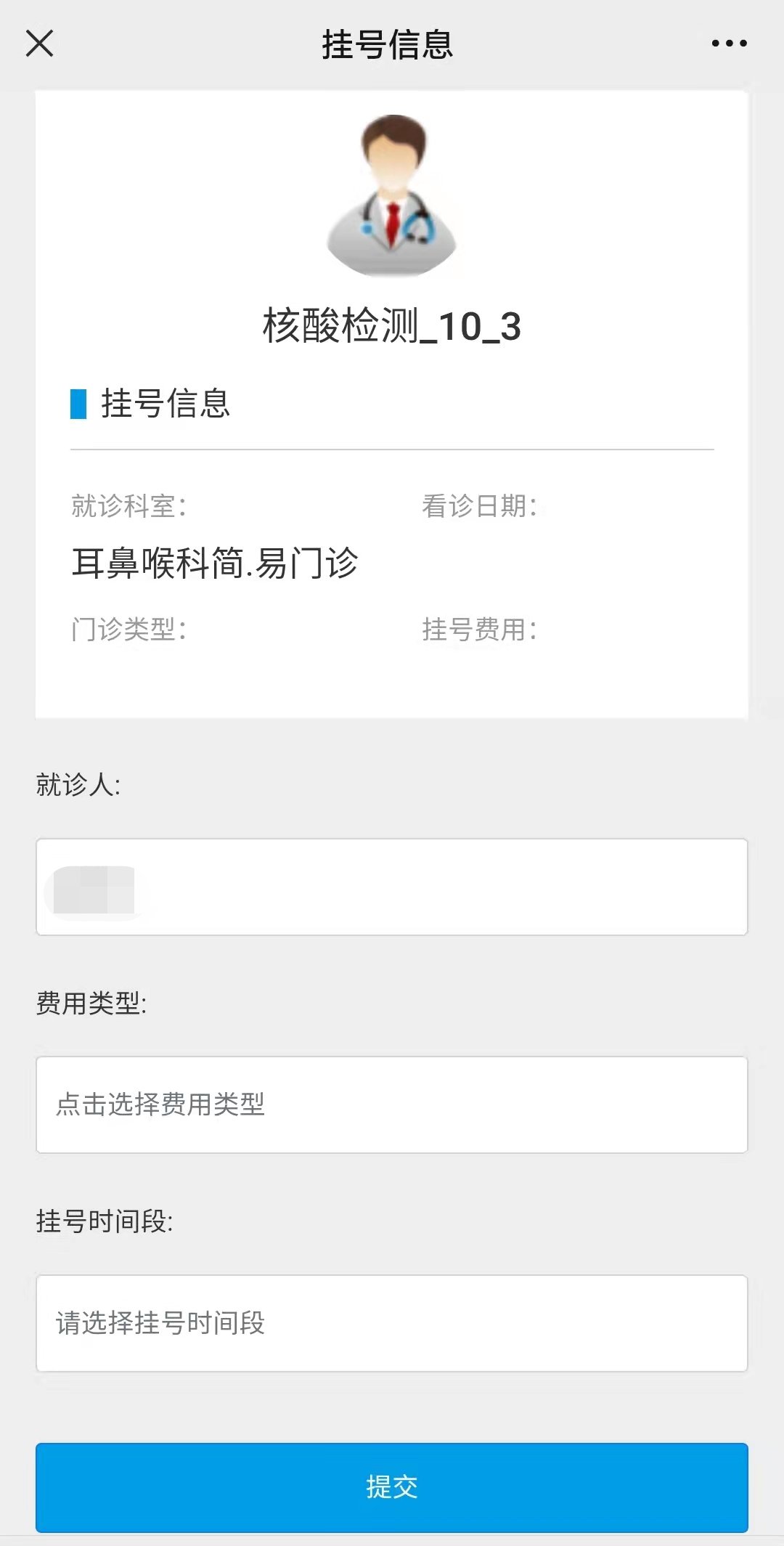The image size is (784, 1546).
Task: Tap the doctor avatar image
Action: click(x=392, y=196)
